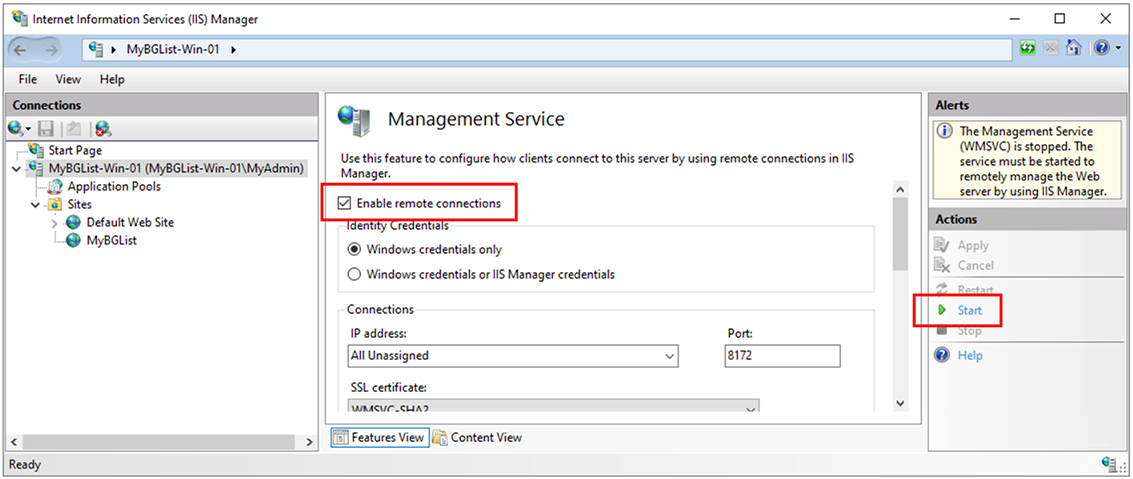Screen dimensions: 1133x479
Task: Click the vertical scrollbar thumb in feature pane
Action: [x=900, y=233]
